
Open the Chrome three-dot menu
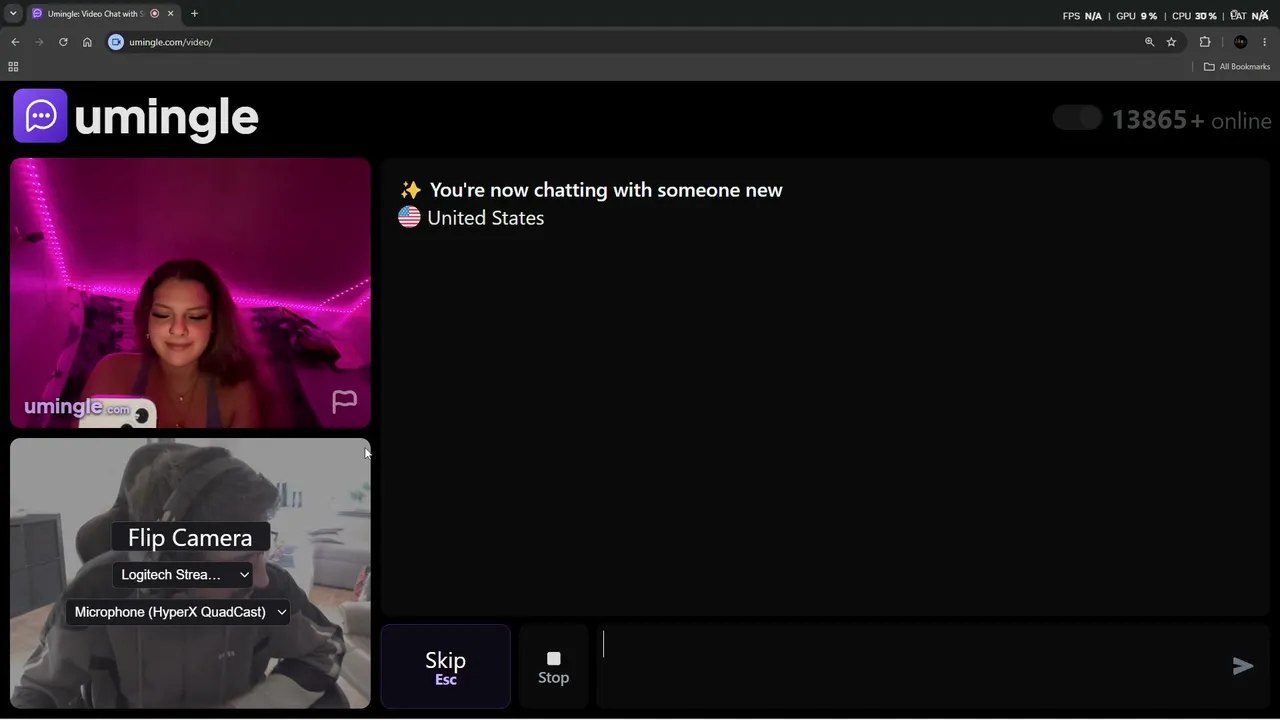click(1265, 42)
